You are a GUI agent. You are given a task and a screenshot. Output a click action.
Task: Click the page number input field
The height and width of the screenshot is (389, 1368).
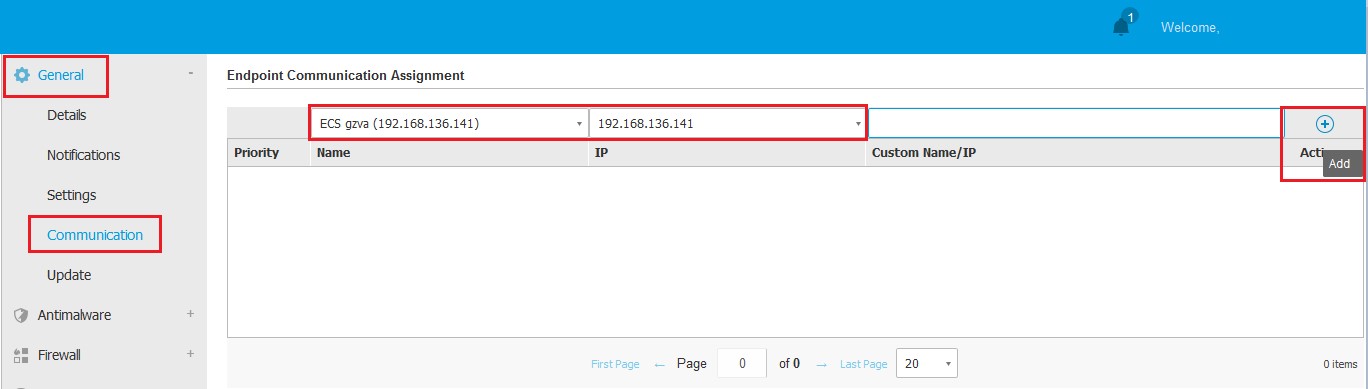(x=742, y=364)
